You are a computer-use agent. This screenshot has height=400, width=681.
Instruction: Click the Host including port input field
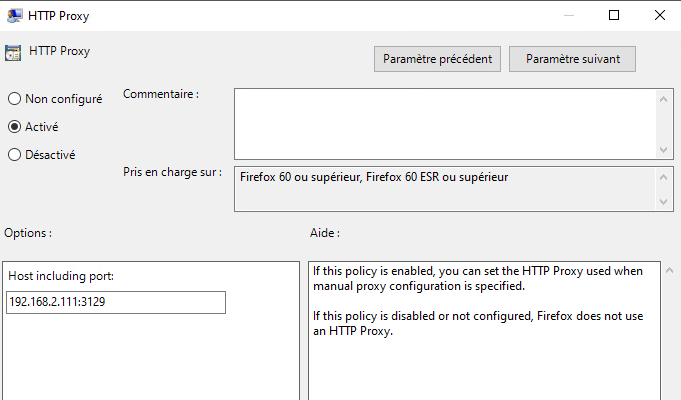point(116,302)
